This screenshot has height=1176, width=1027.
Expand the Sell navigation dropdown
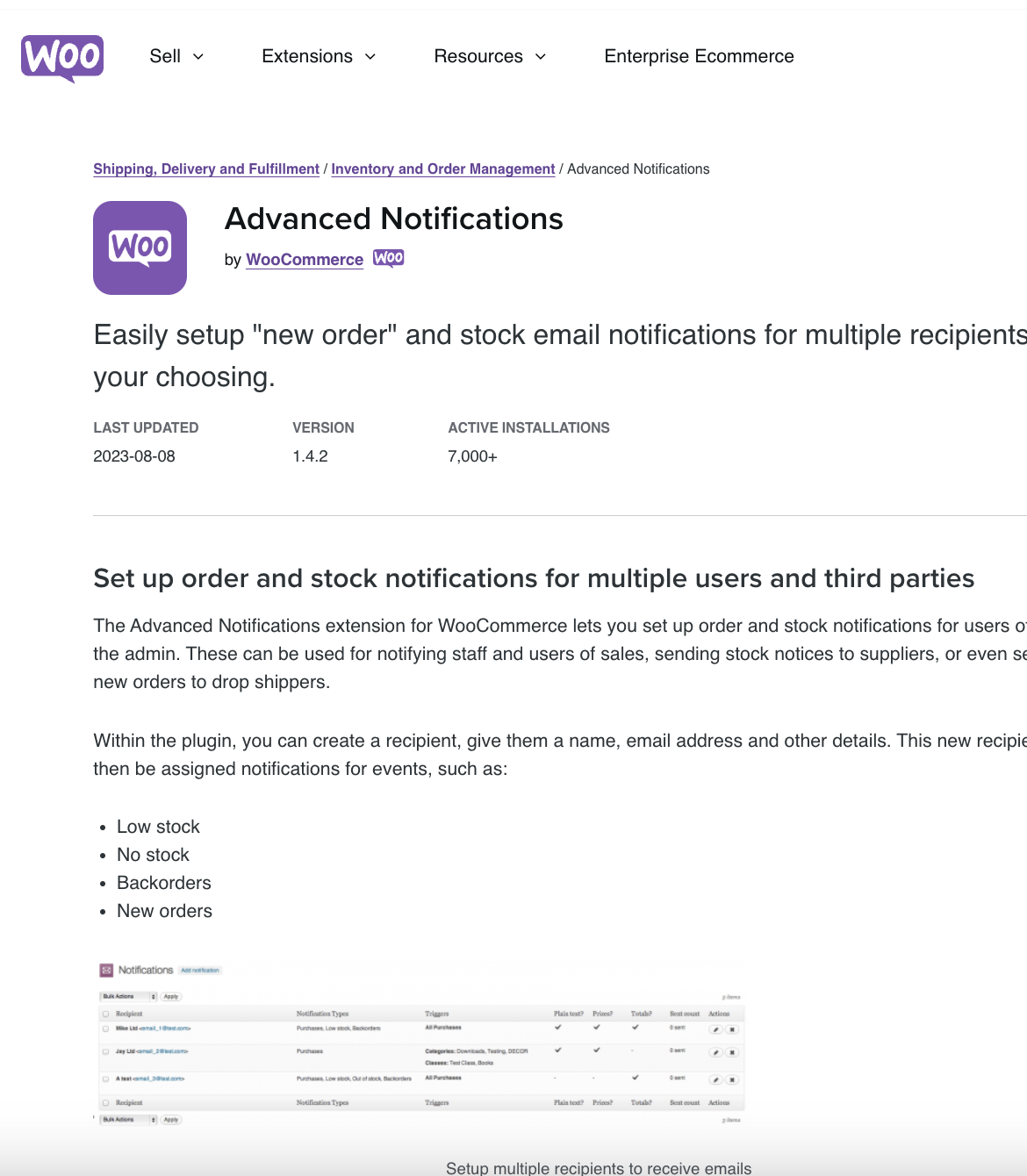coord(176,56)
